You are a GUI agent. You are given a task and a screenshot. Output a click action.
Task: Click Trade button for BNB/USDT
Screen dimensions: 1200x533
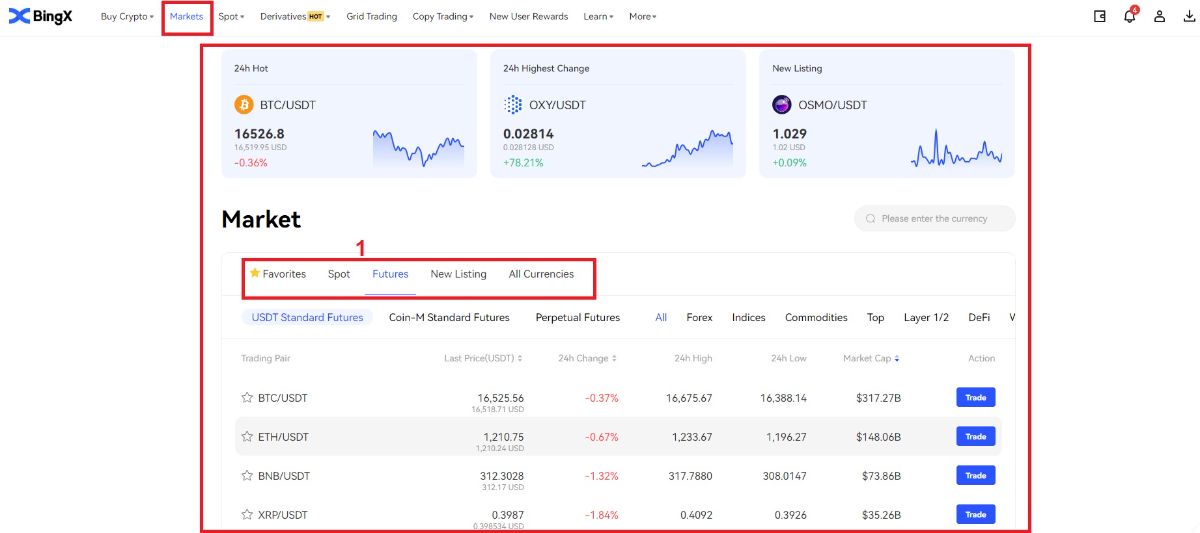coord(976,476)
